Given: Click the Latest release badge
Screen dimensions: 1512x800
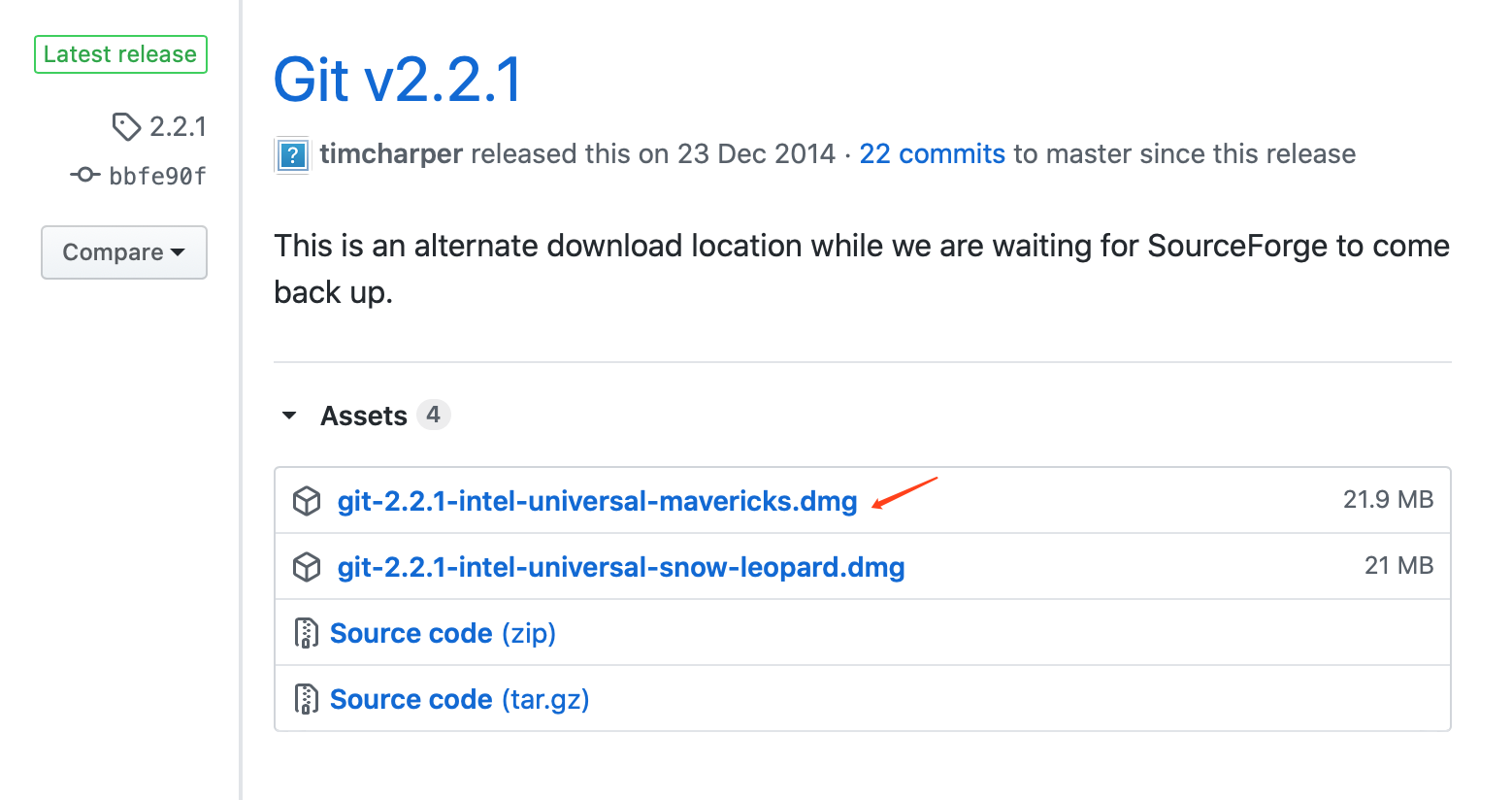Looking at the screenshot, I should click(x=120, y=54).
